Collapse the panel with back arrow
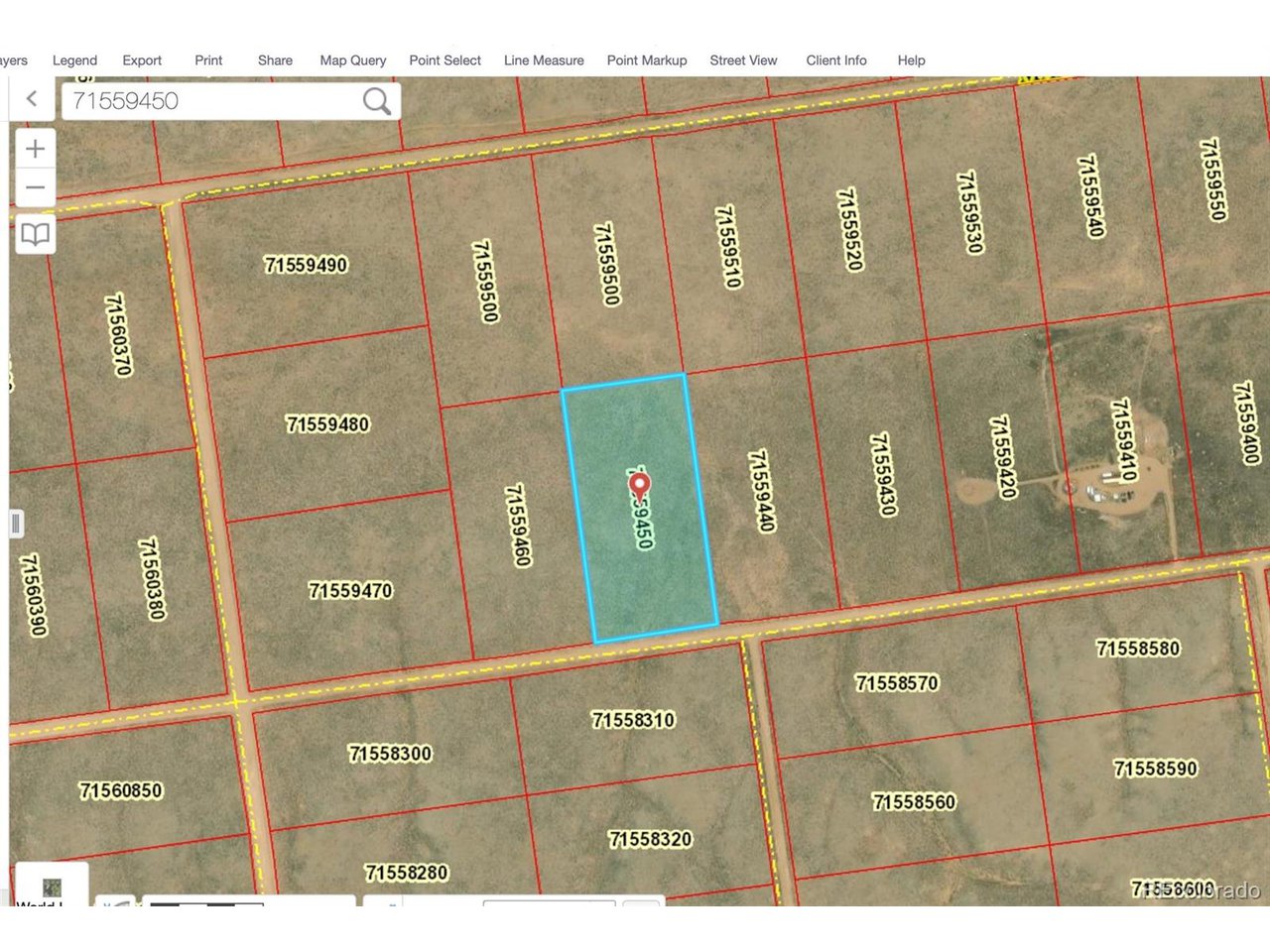The width and height of the screenshot is (1270, 952). [32, 98]
